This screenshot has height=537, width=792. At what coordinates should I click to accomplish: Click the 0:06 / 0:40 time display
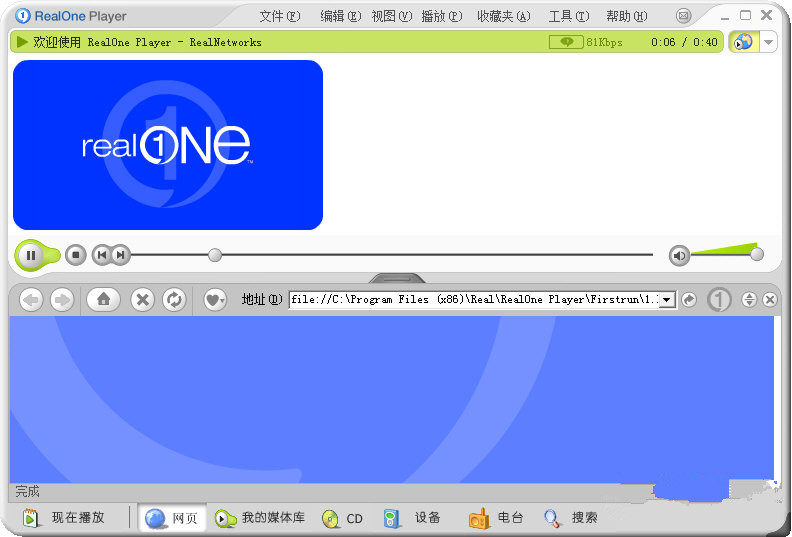click(x=684, y=42)
